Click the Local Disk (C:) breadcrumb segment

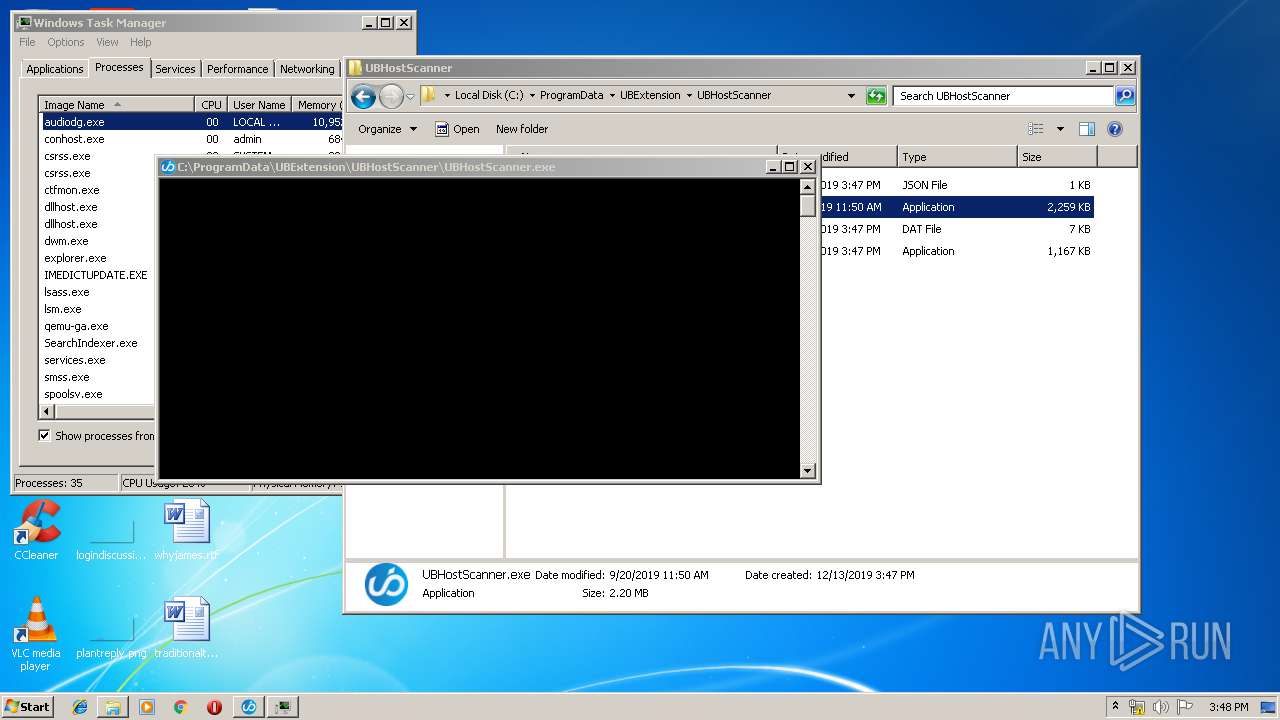click(489, 96)
